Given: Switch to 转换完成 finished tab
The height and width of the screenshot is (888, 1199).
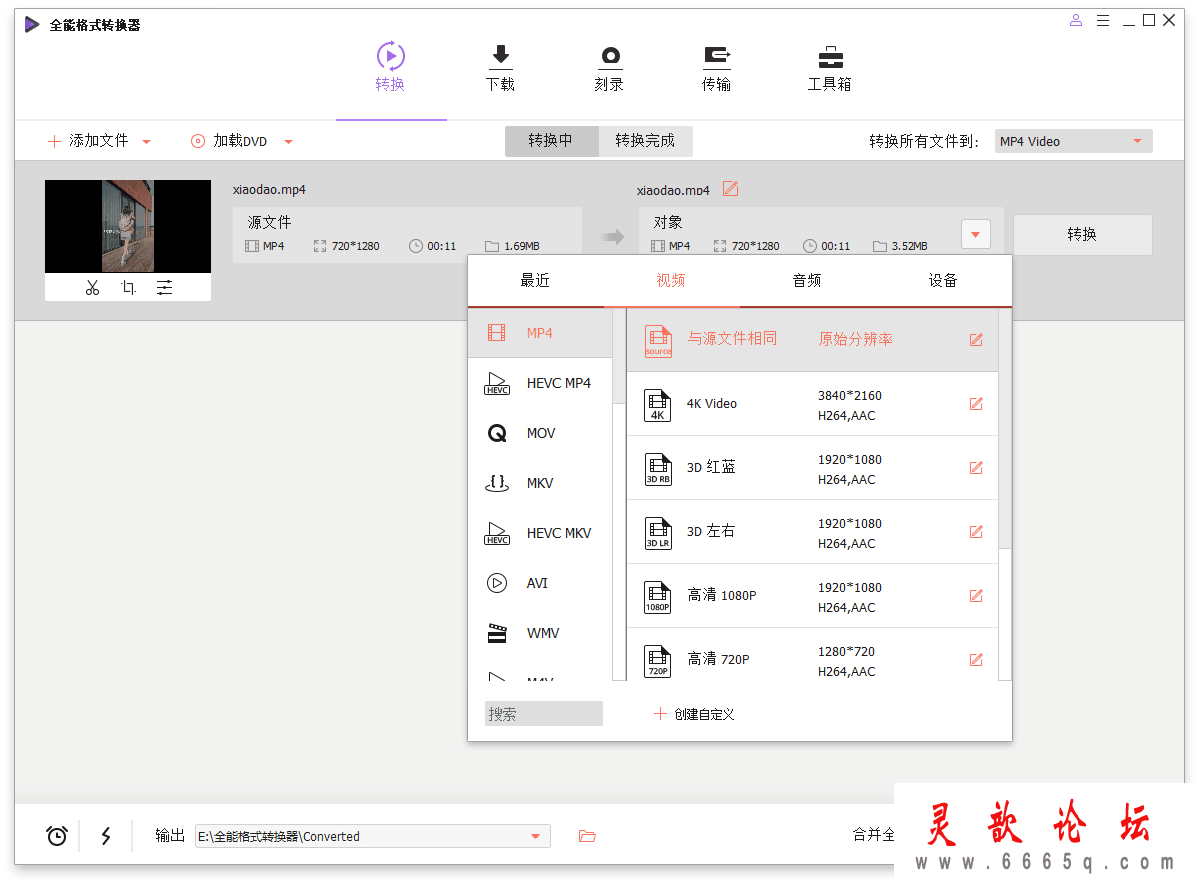Looking at the screenshot, I should coord(645,141).
